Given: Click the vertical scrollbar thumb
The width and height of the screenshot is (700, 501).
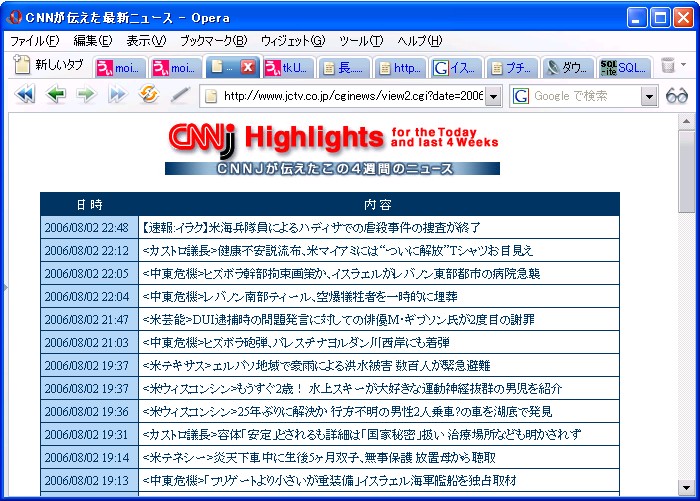Looking at the screenshot, I should pyautogui.click(x=686, y=171).
